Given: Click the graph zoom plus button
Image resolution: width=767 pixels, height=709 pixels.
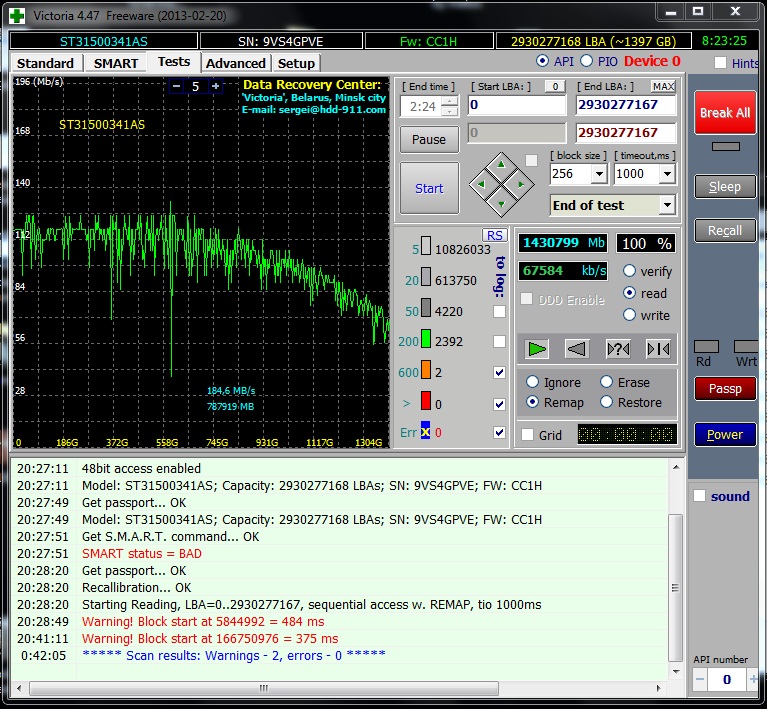Looking at the screenshot, I should point(215,87).
